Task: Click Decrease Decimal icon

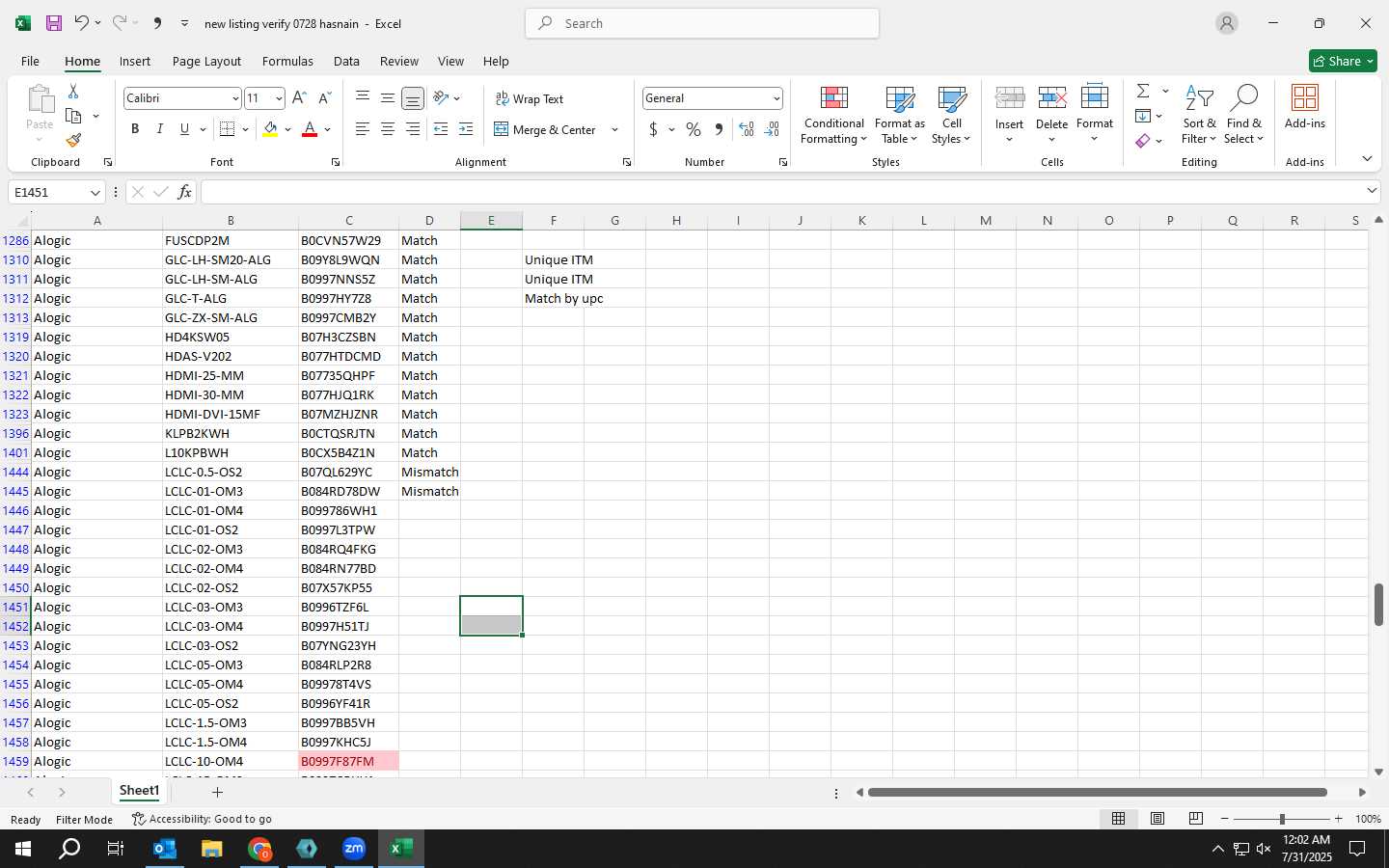Action: [x=772, y=129]
